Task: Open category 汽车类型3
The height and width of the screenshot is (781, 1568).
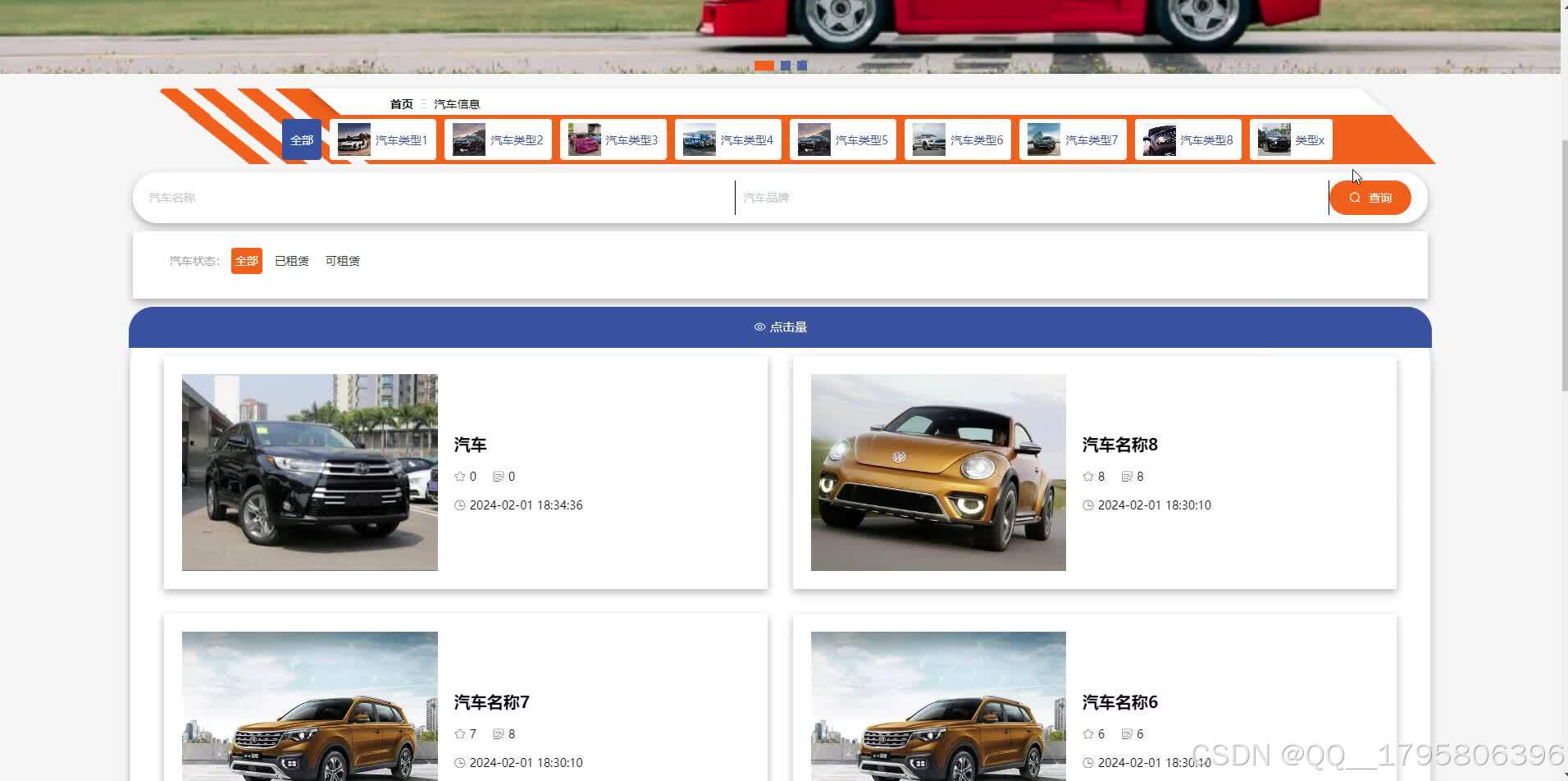Action: 613,139
